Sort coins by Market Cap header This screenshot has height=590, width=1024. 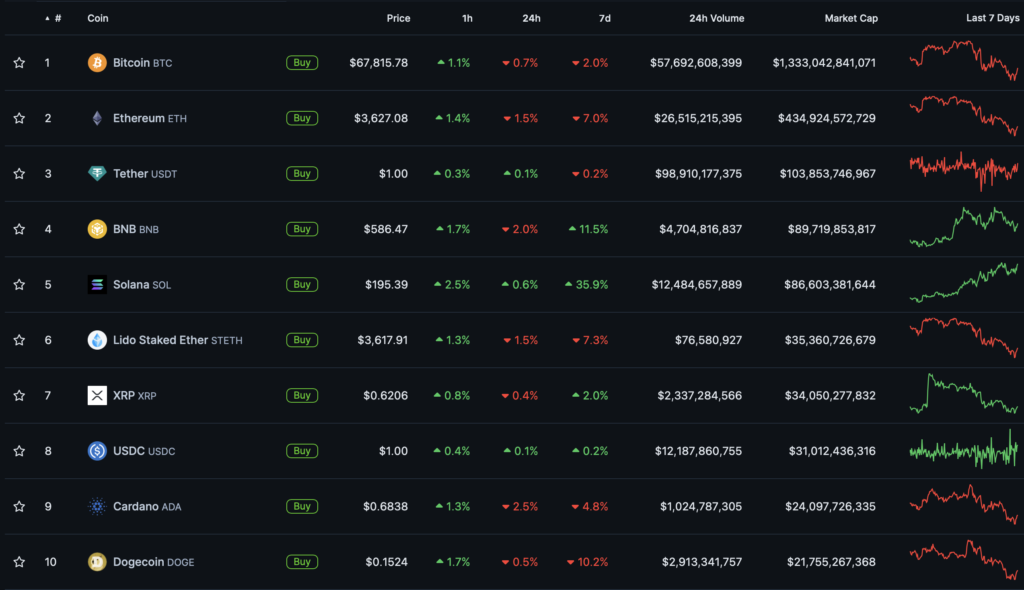pyautogui.click(x=850, y=18)
